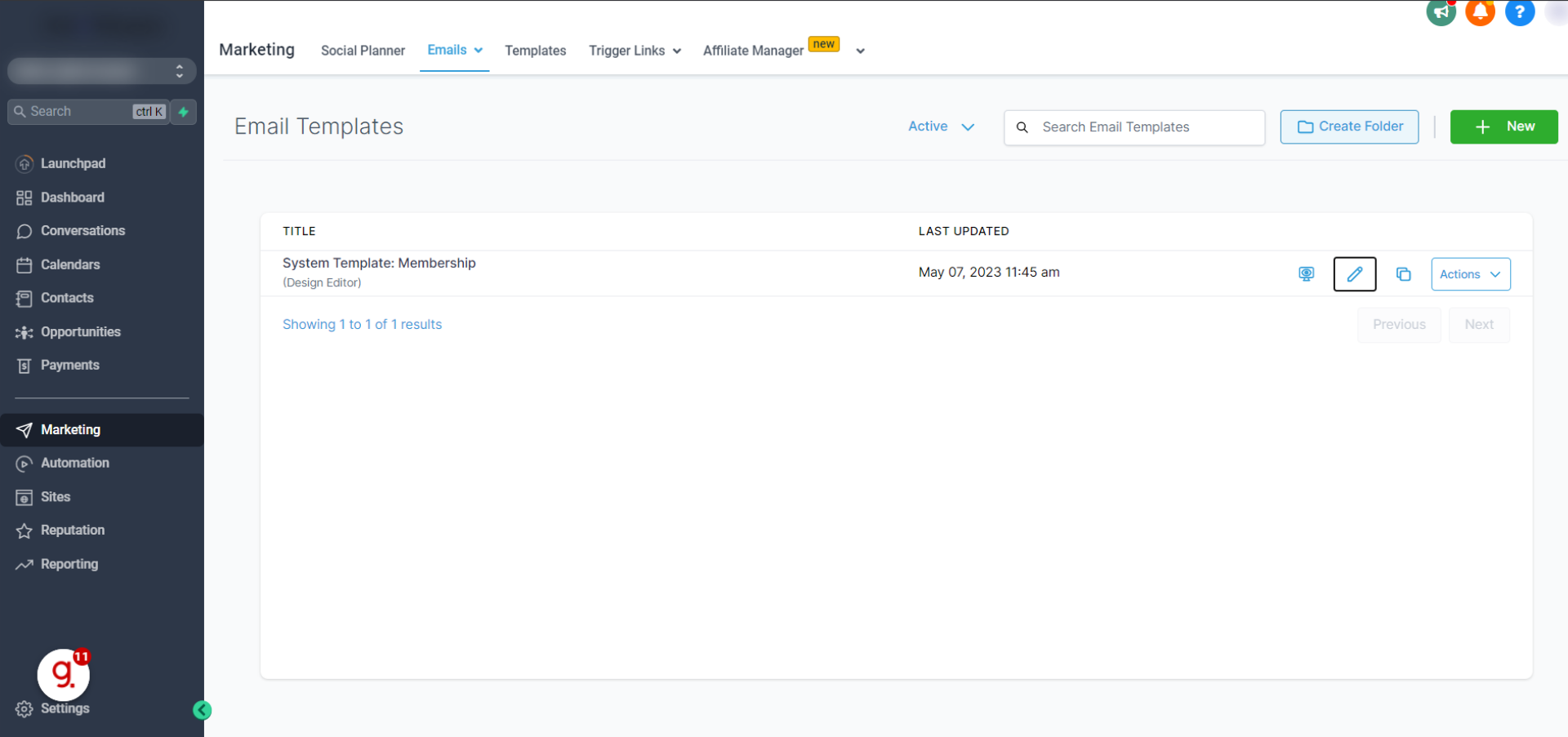
Task: Open the Launchpad menu label
Action: click(x=73, y=163)
